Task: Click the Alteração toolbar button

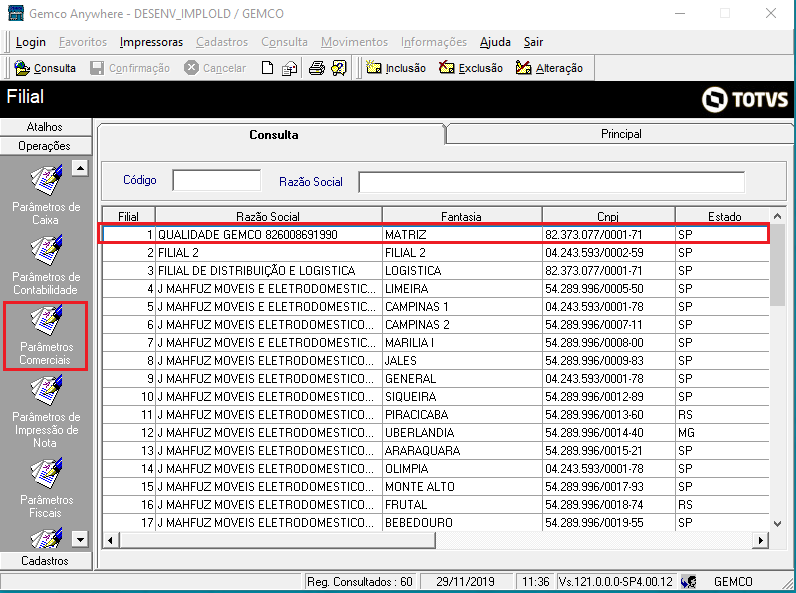Action: point(549,68)
